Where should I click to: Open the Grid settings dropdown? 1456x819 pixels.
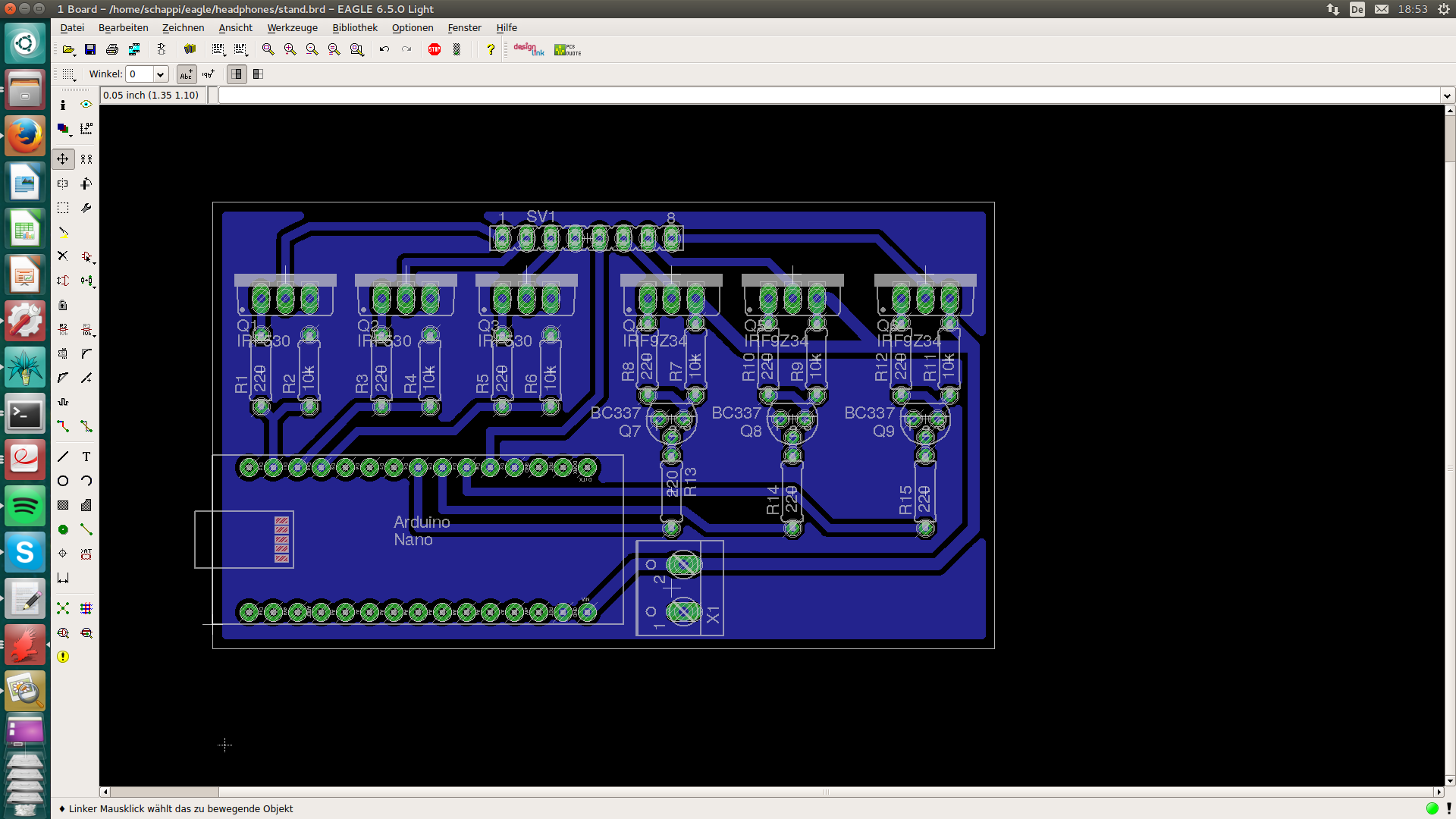pyautogui.click(x=69, y=74)
